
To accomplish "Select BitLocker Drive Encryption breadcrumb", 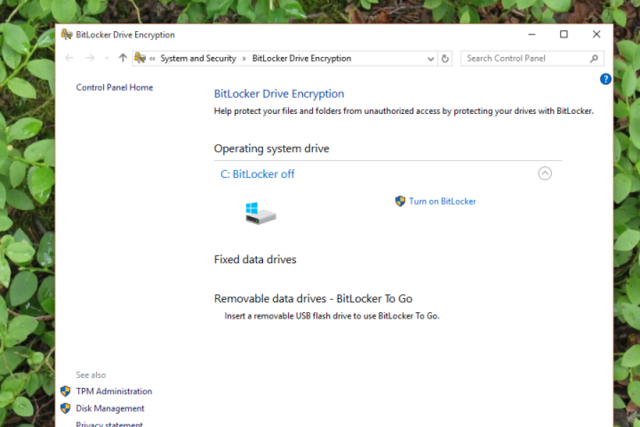I will point(302,58).
